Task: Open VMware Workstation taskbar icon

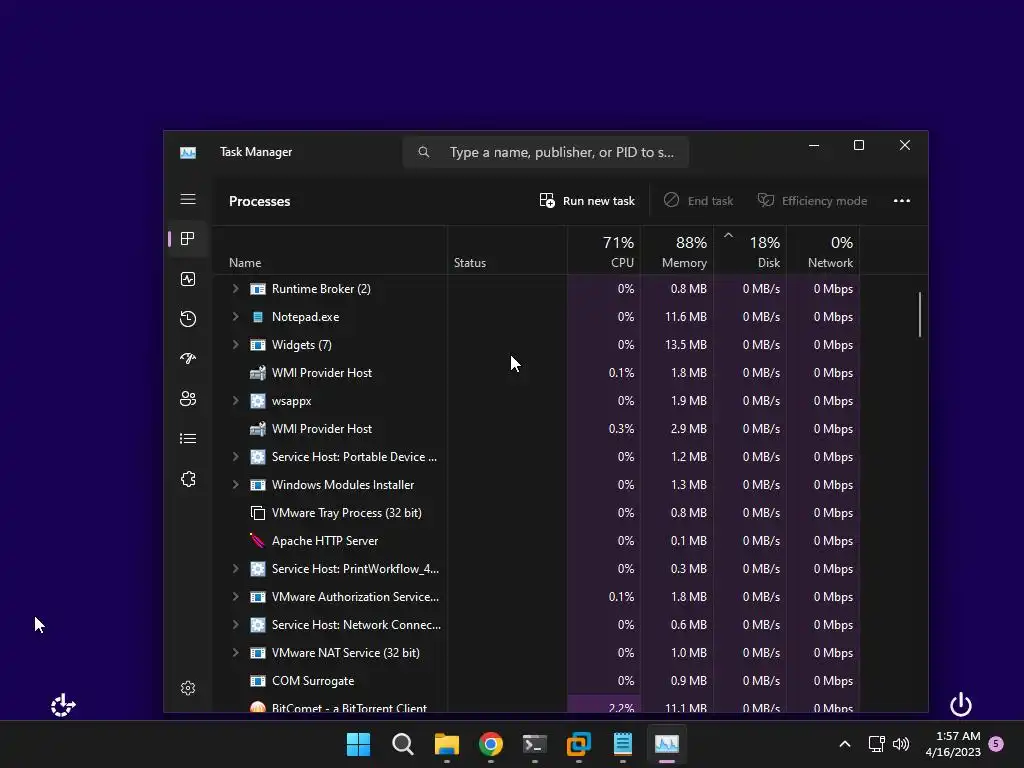Action: coord(579,744)
